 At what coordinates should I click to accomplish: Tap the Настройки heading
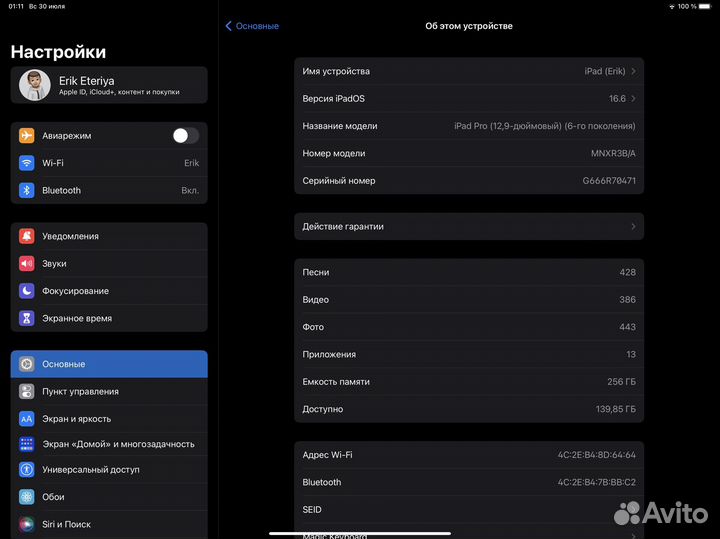click(58, 52)
